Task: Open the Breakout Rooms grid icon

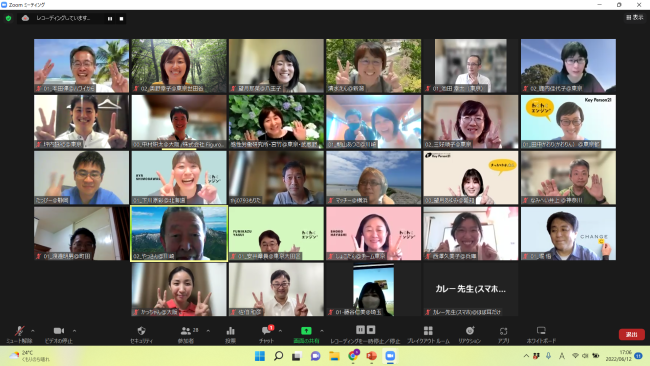Action: point(428,330)
